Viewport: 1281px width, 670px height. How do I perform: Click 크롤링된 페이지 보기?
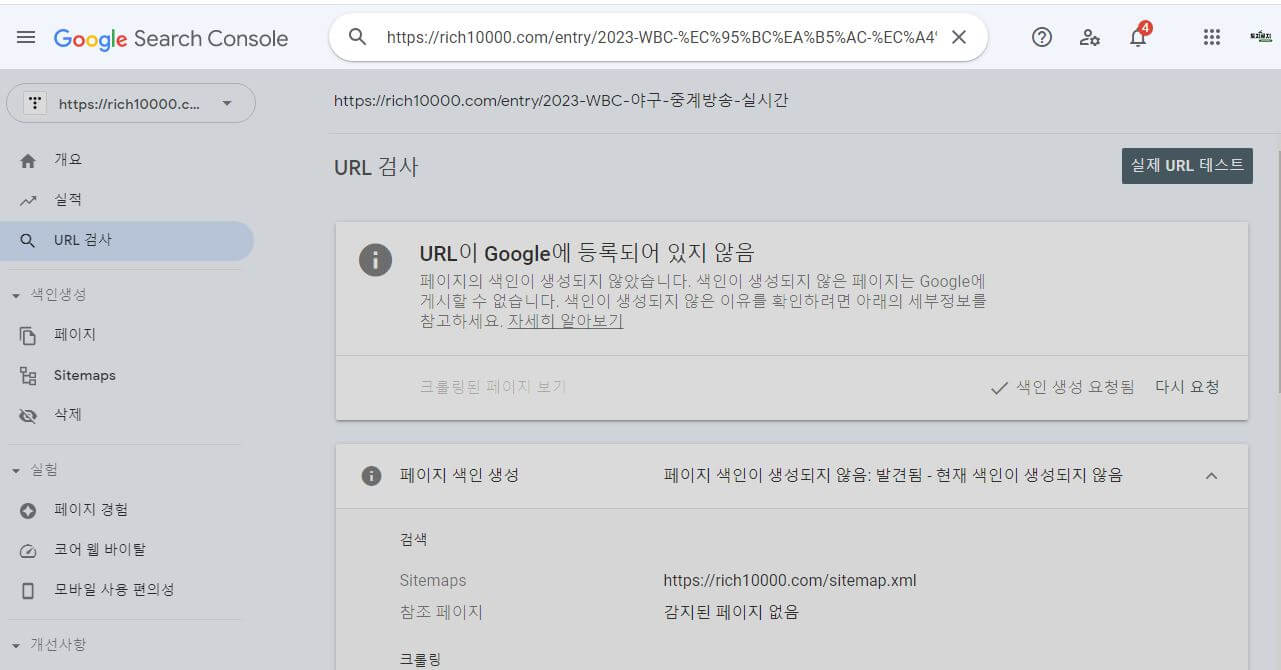point(493,387)
